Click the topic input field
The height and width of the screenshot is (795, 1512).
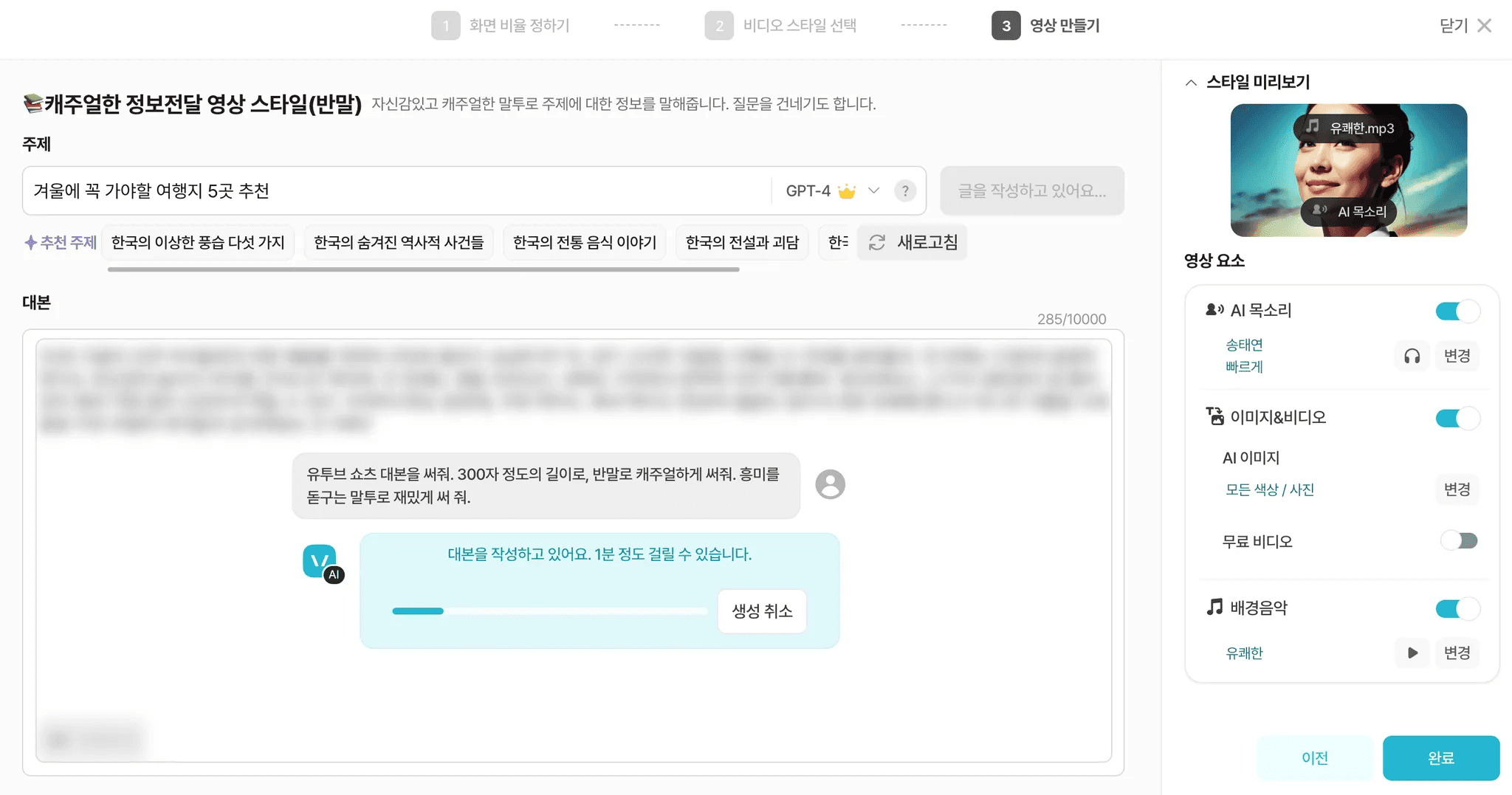[369, 190]
